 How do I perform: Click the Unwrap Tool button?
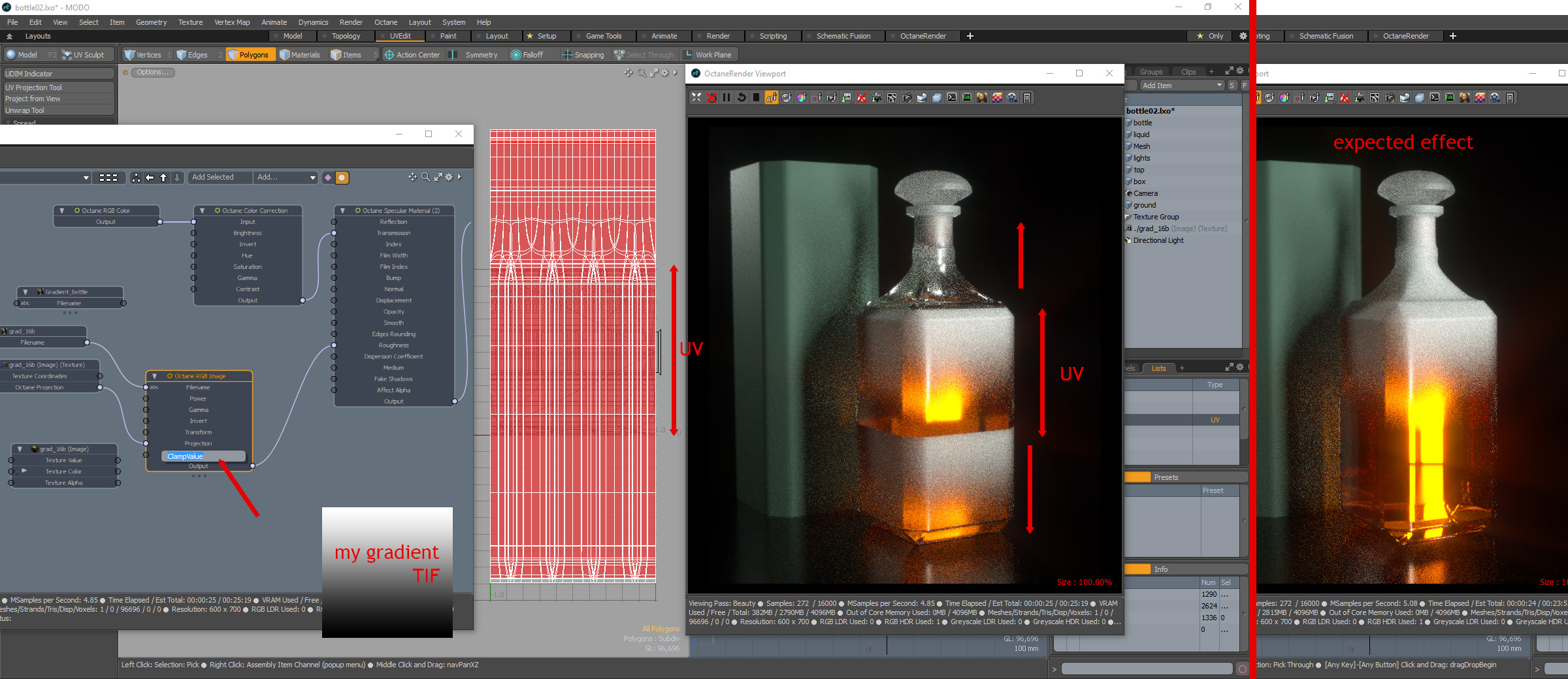[25, 110]
